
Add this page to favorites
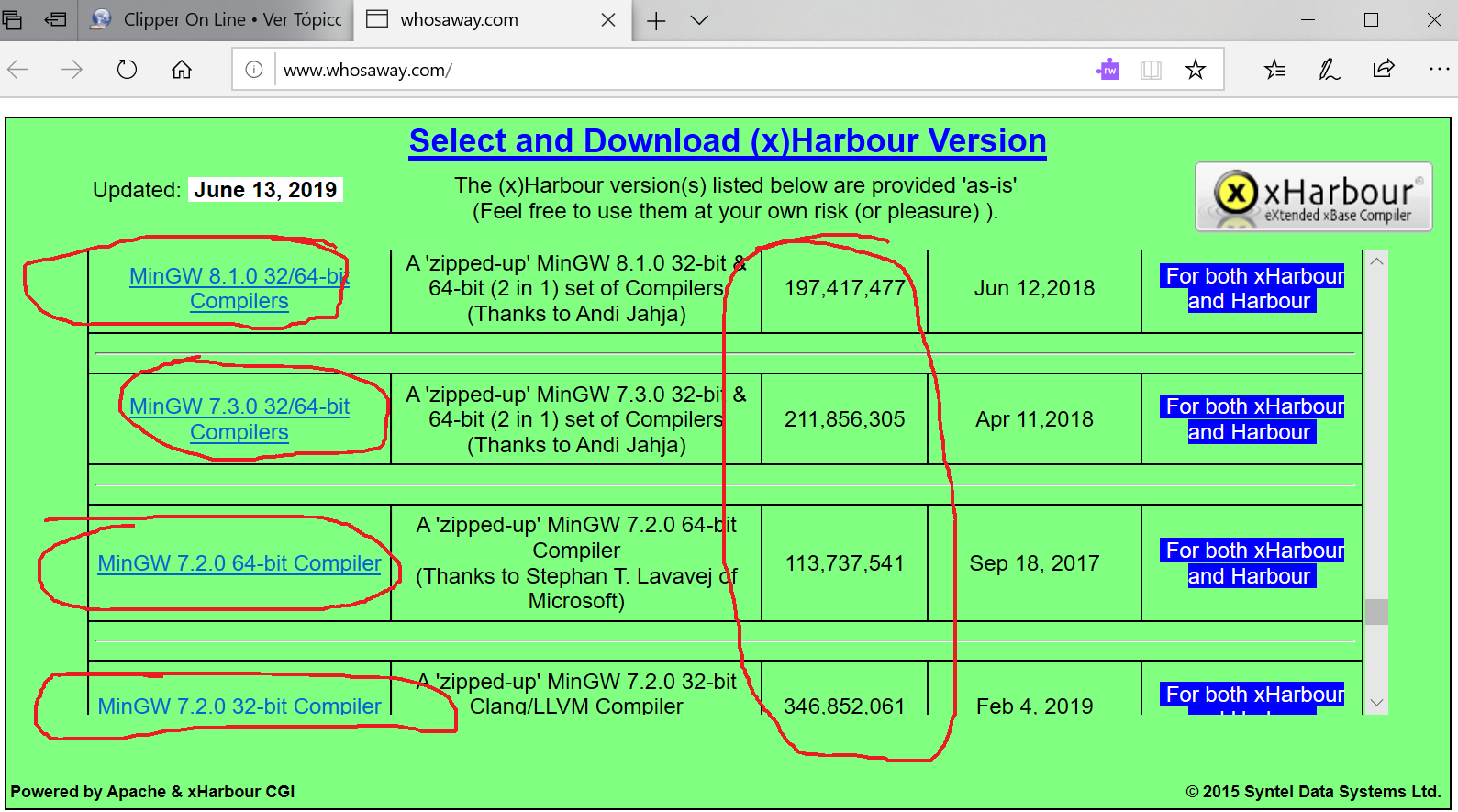pyautogui.click(x=1195, y=70)
